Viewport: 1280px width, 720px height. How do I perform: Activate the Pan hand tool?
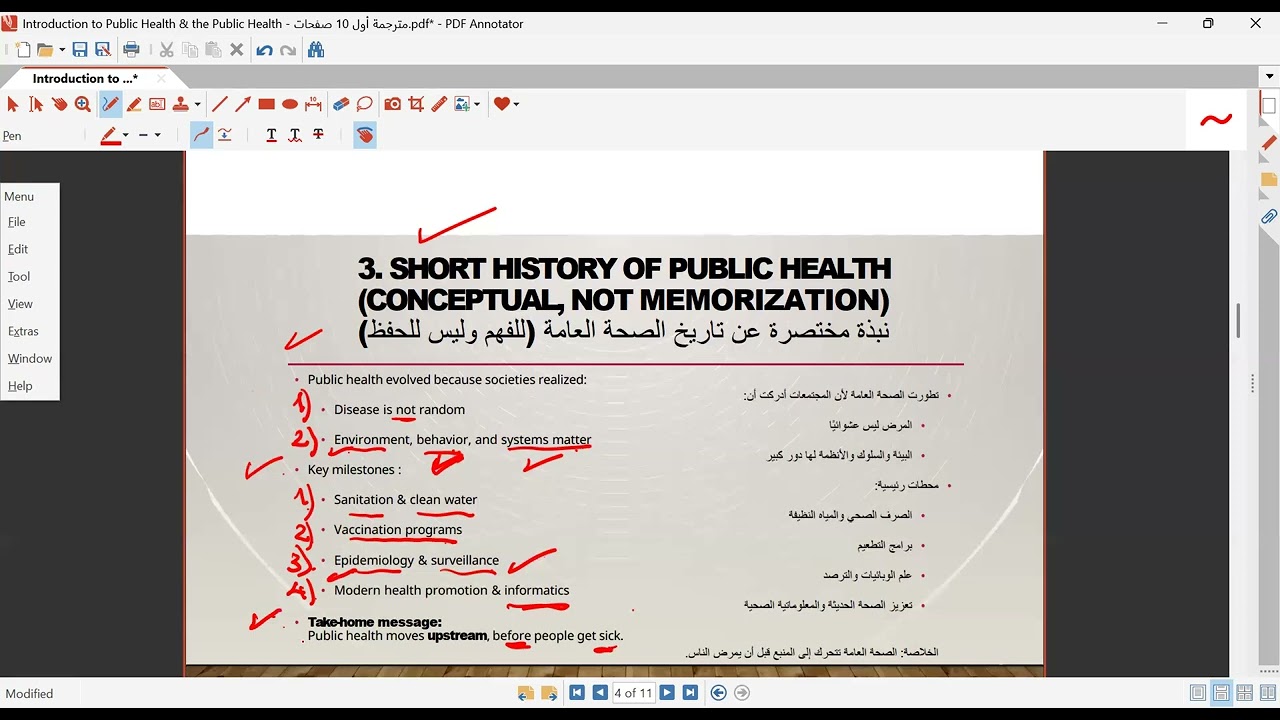coord(59,104)
